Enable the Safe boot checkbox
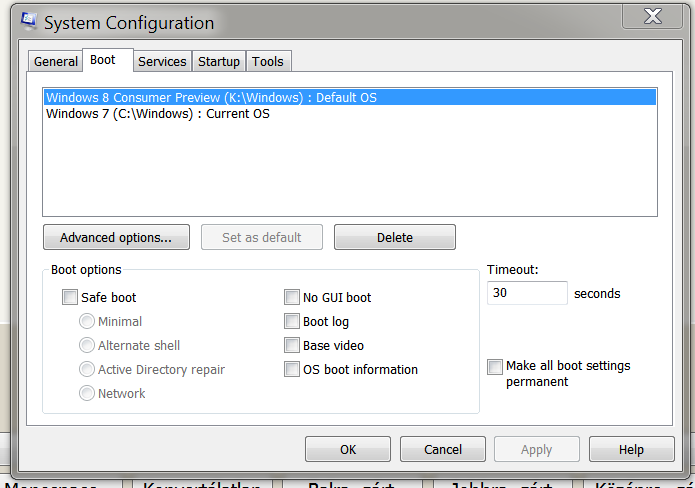695x488 pixels. pyautogui.click(x=70, y=297)
